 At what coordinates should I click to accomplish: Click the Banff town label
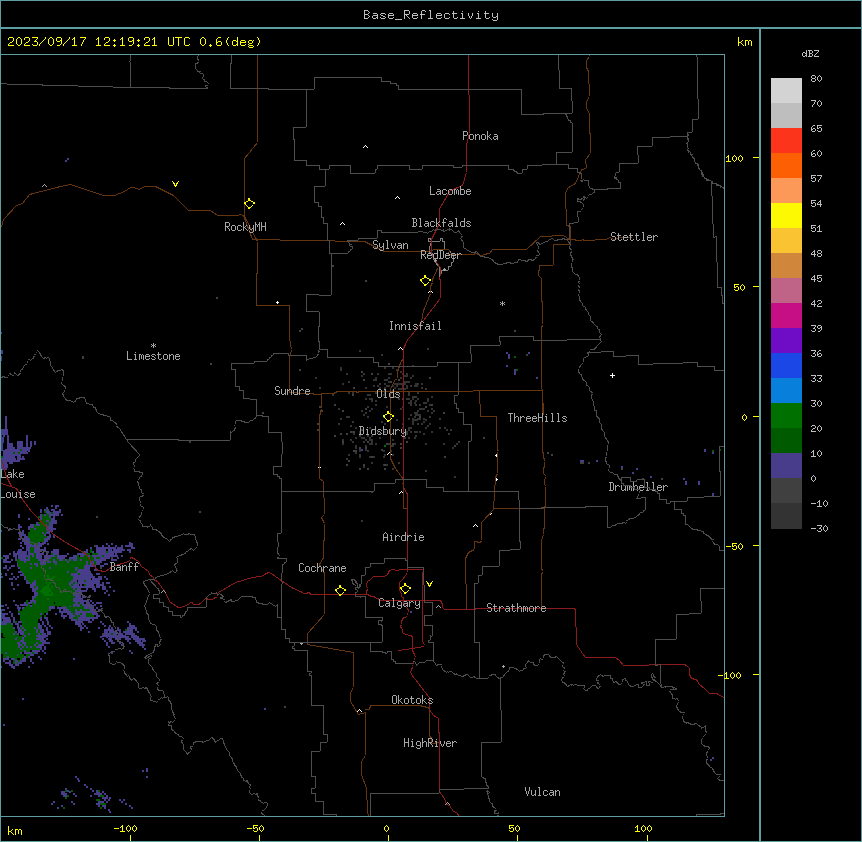tap(124, 567)
